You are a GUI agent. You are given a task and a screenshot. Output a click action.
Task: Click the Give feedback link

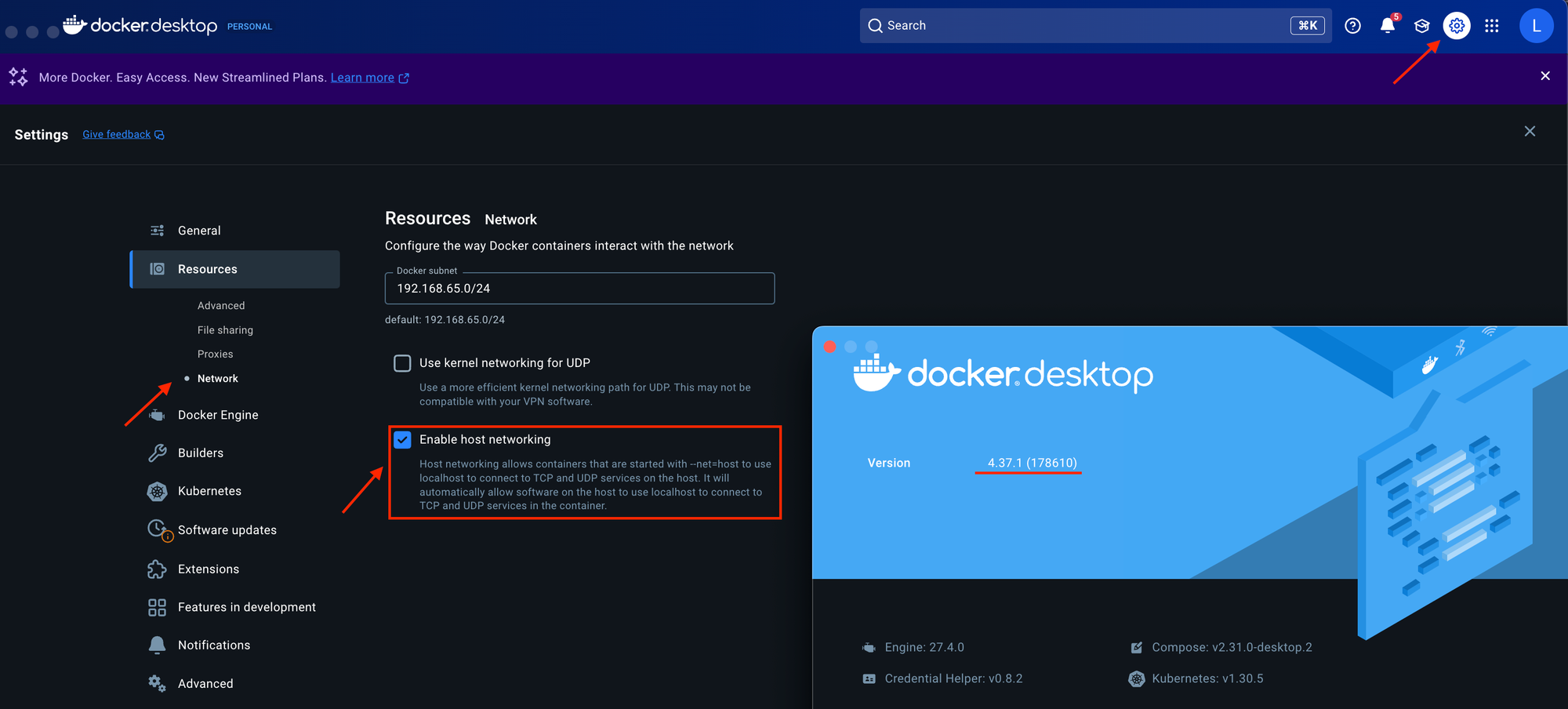tap(116, 135)
